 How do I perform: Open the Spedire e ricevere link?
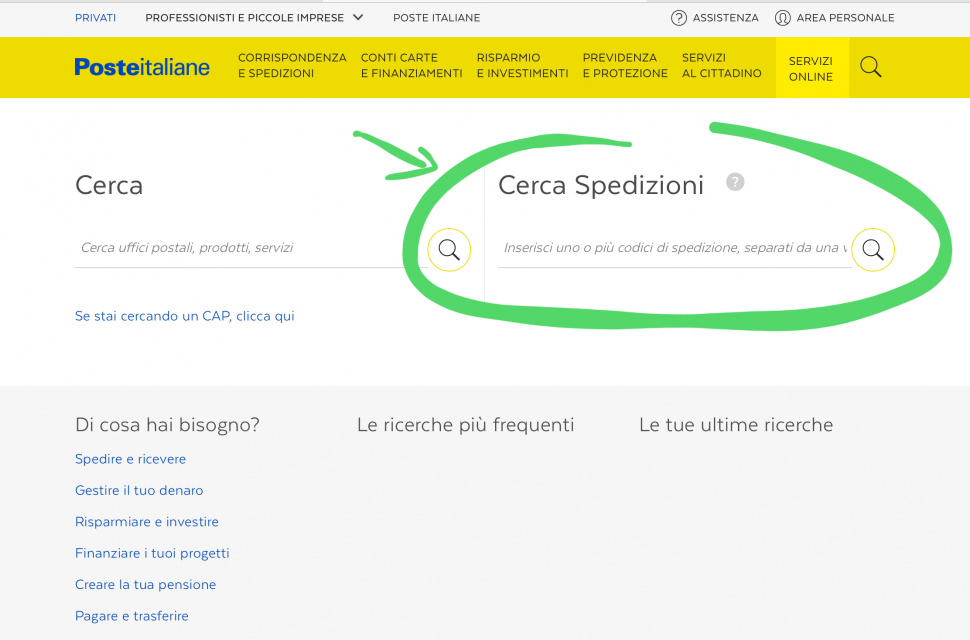click(x=131, y=459)
